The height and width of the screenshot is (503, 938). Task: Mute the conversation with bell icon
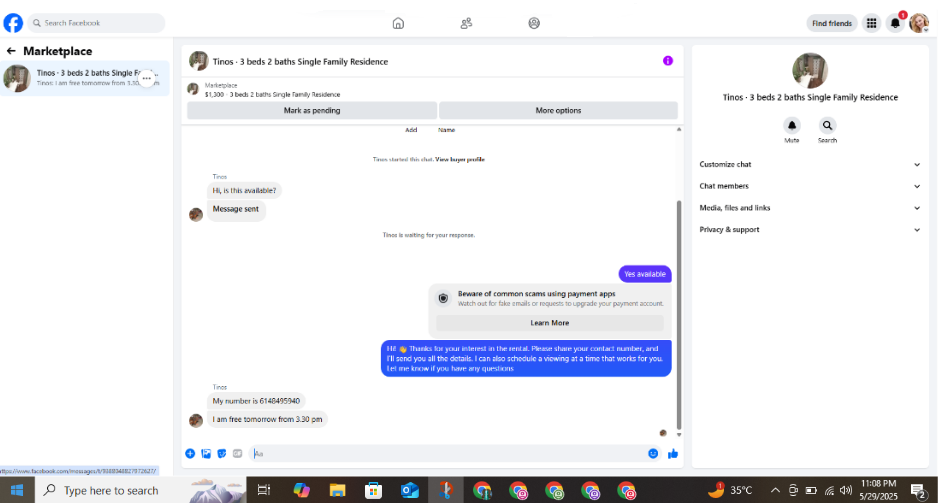click(792, 126)
